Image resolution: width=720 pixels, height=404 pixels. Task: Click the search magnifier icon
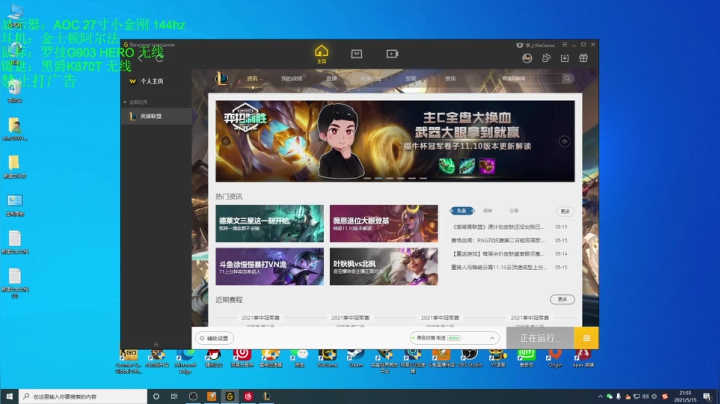coord(568,79)
